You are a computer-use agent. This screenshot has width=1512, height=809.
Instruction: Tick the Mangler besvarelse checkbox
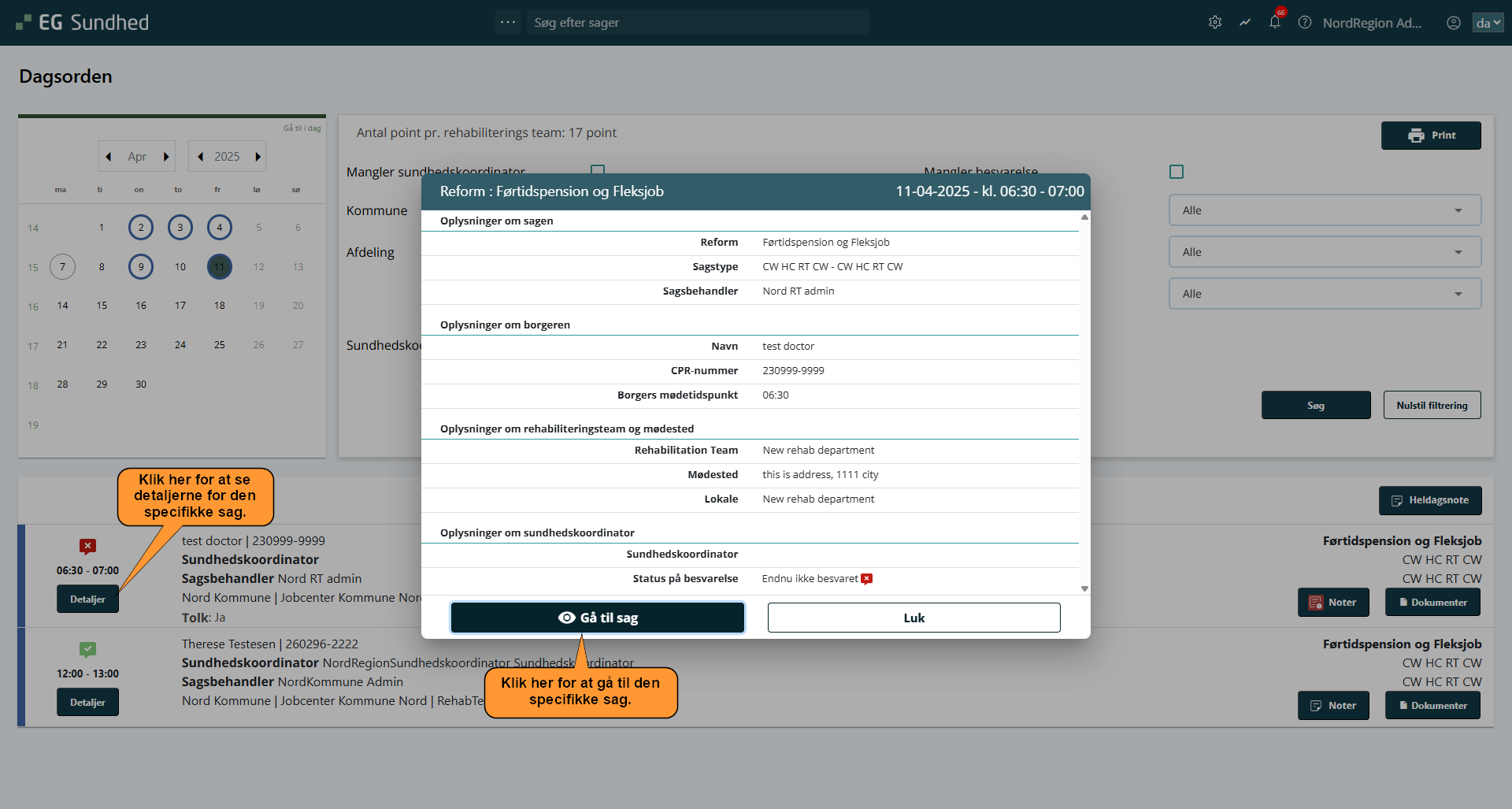1177,172
